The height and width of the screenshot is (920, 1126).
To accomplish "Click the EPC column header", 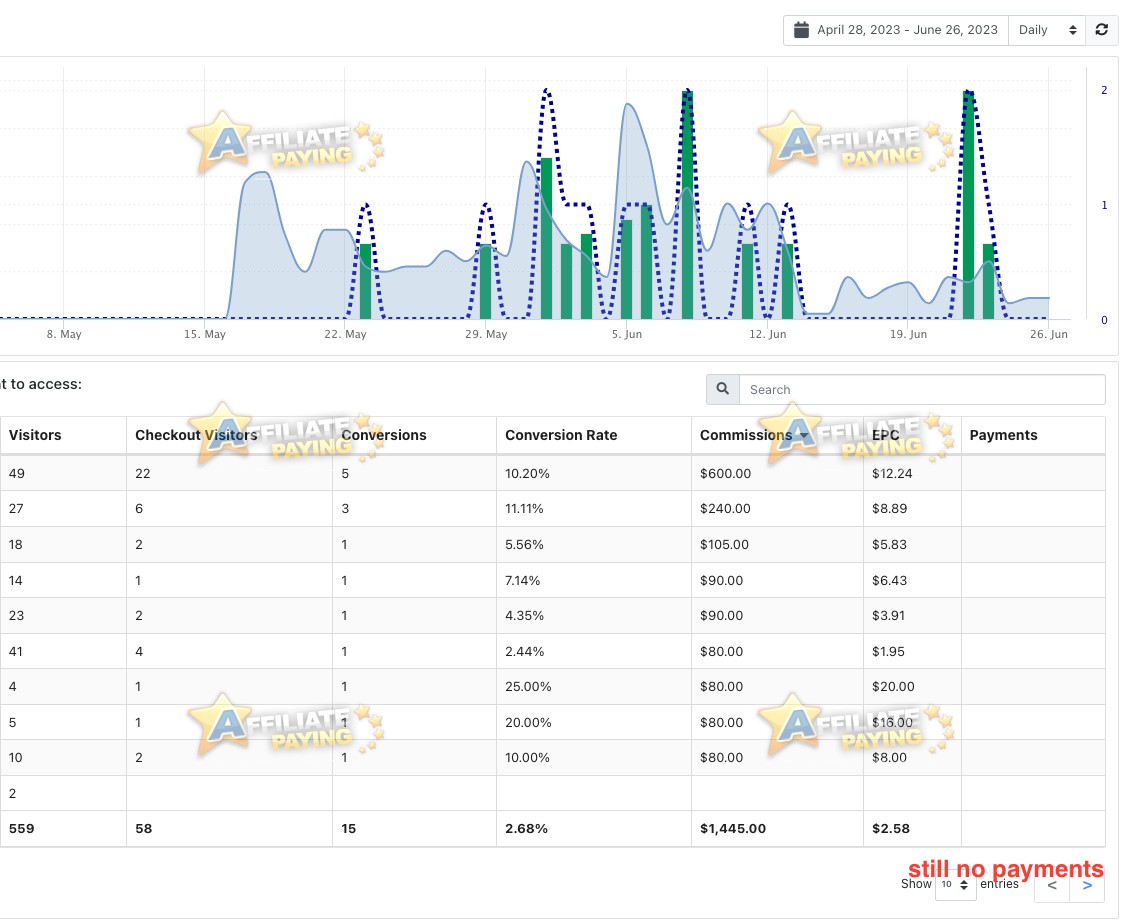I will (x=885, y=435).
